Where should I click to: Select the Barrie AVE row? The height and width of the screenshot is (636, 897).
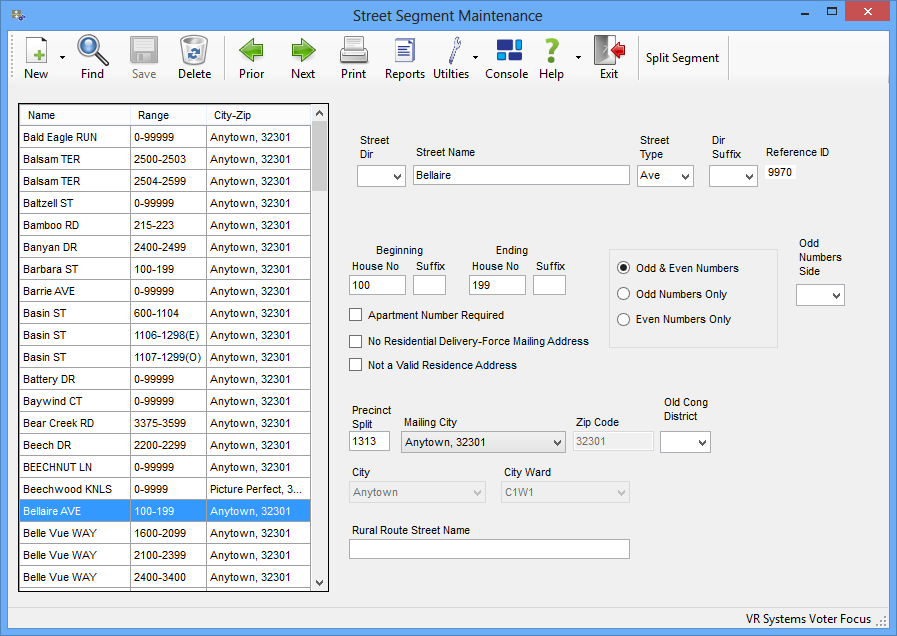pyautogui.click(x=165, y=291)
